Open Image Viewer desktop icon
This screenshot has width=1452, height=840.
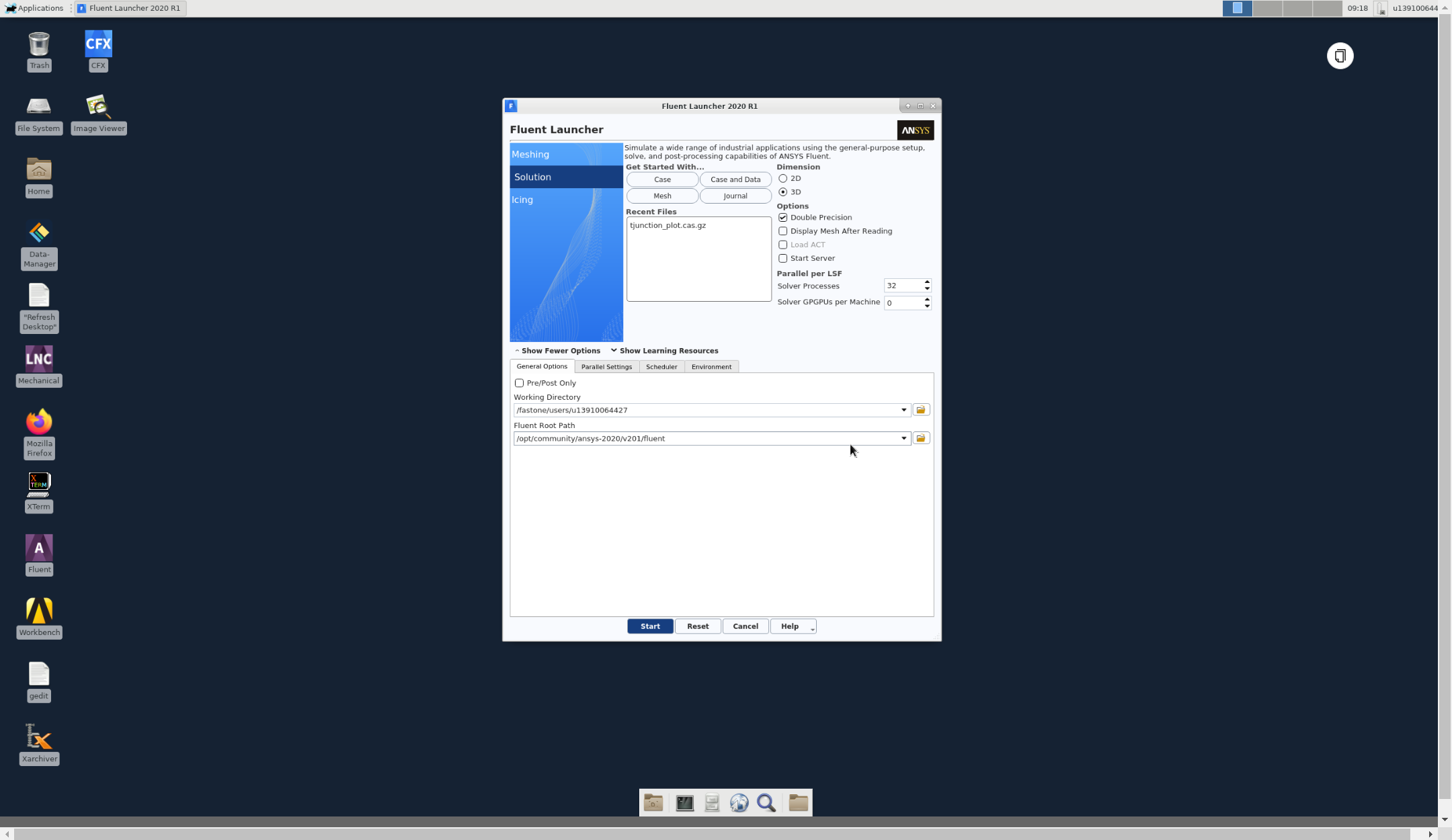(x=99, y=114)
